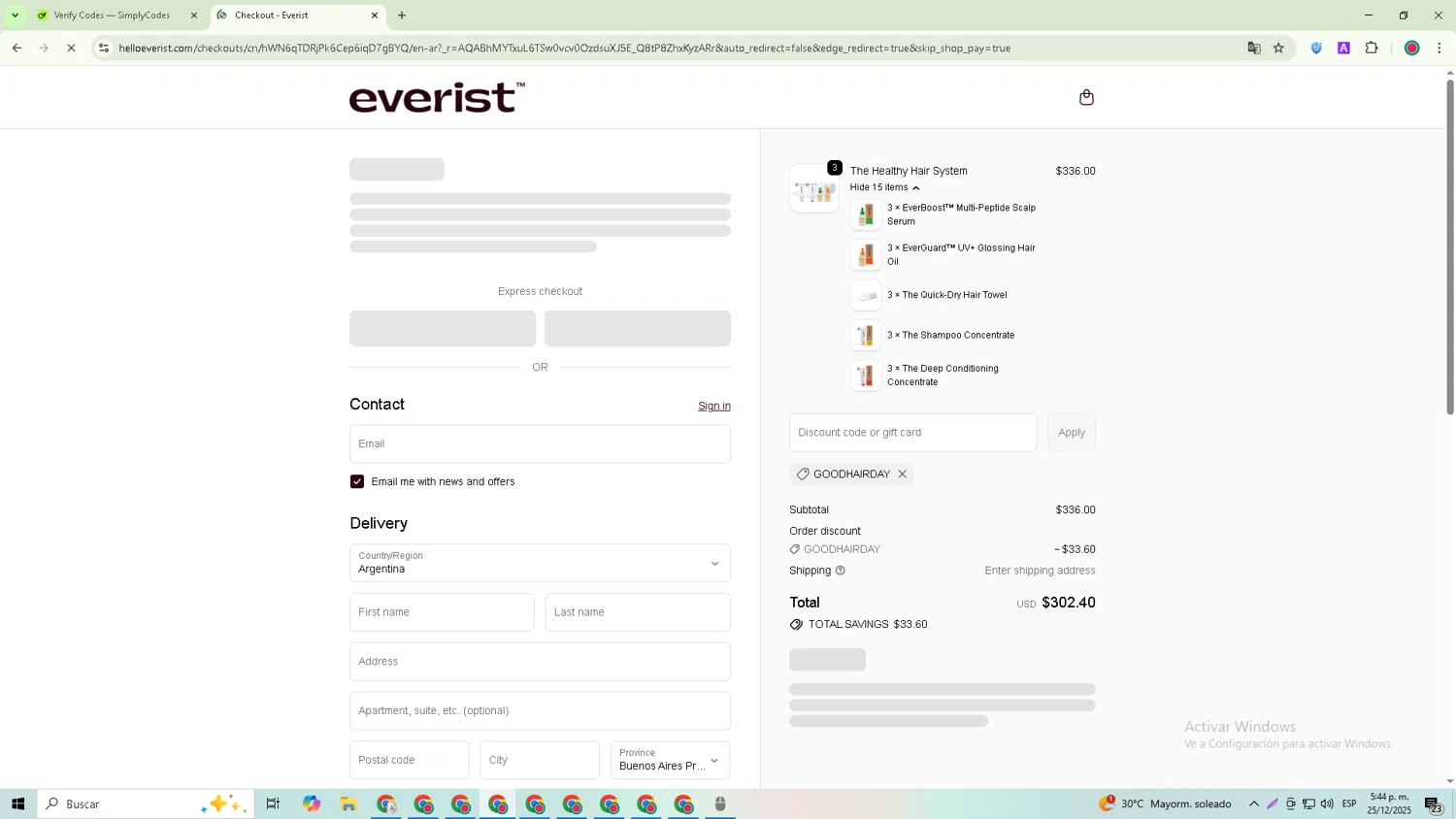Open a new browser tab
This screenshot has width=1456, height=819.
(x=402, y=16)
